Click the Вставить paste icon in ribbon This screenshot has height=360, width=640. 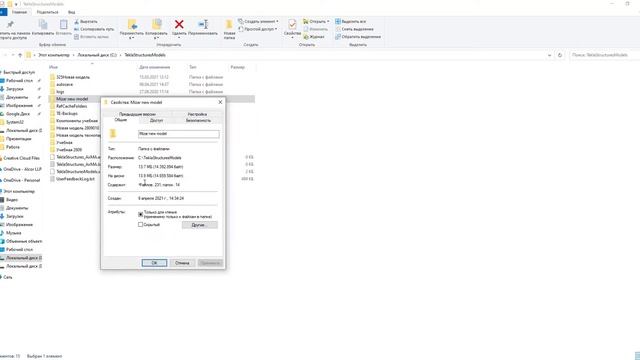pos(64,24)
